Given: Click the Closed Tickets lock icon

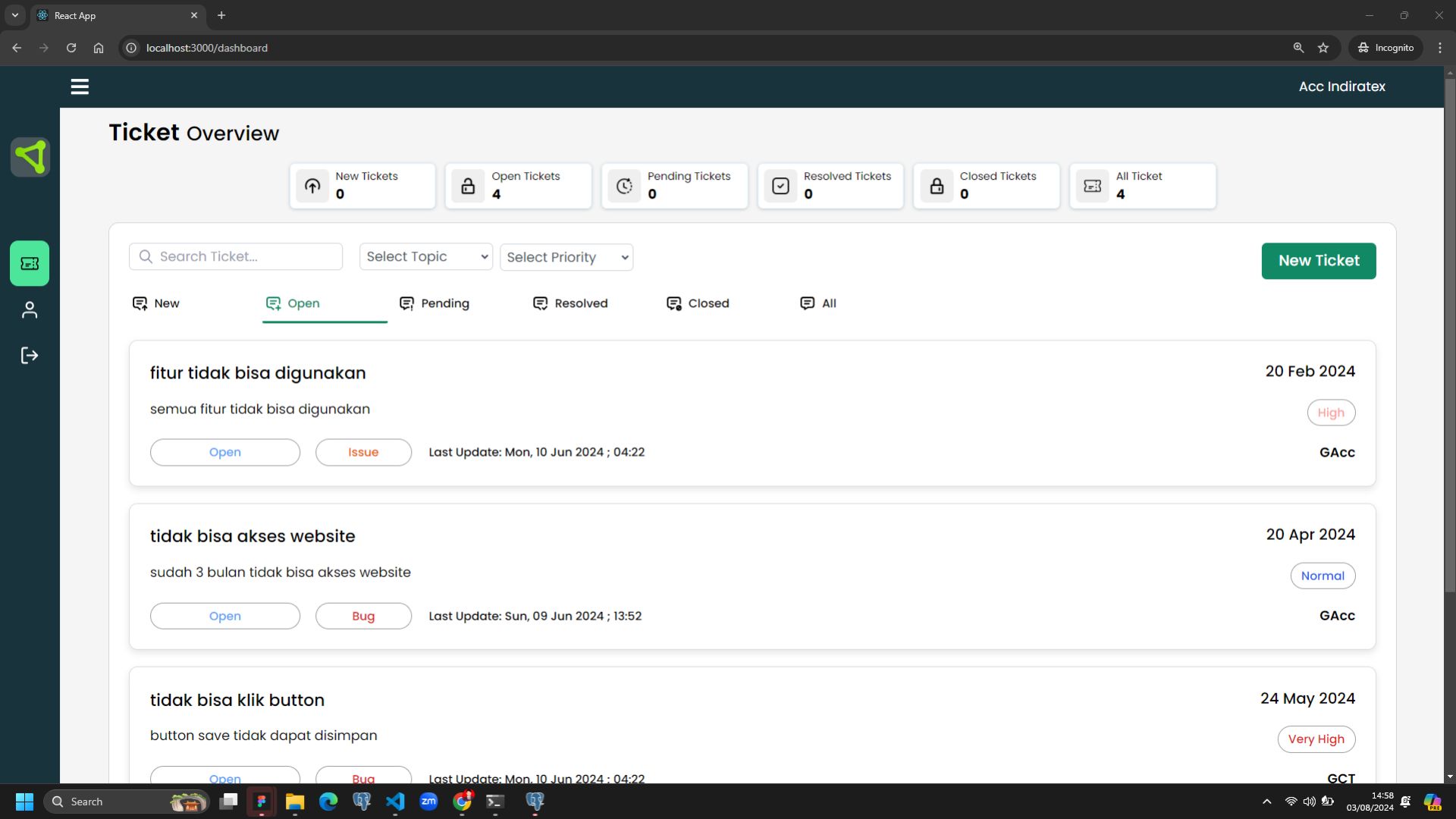Looking at the screenshot, I should pos(937,186).
